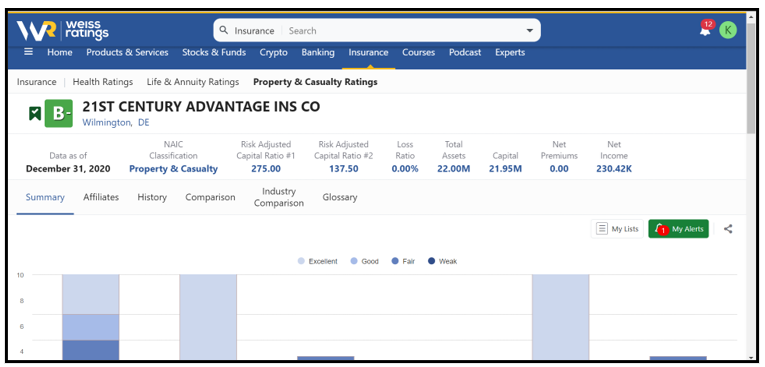Click the December 31, 2020 date text
Image resolution: width=765 pixels, height=367 pixels.
(x=68, y=169)
